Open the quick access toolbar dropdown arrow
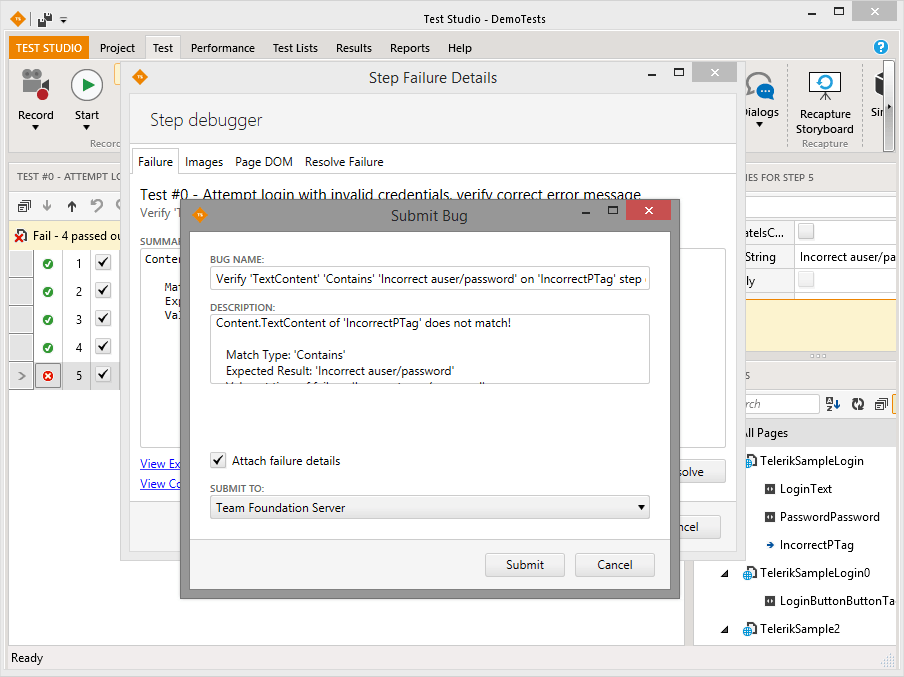904x677 pixels. (x=63, y=20)
